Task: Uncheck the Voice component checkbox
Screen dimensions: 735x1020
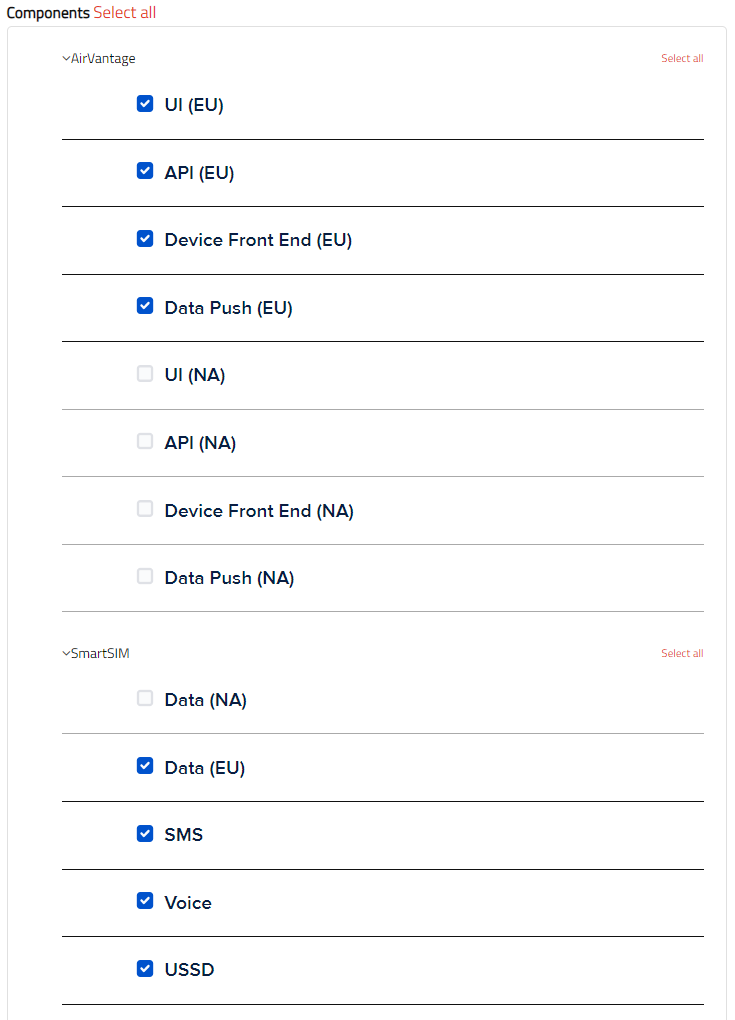Action: pyautogui.click(x=145, y=901)
